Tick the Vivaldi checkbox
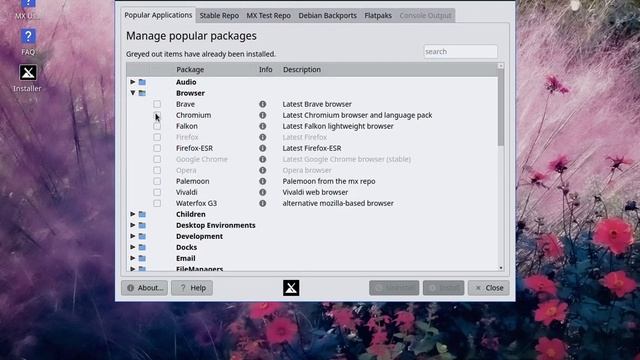The width and height of the screenshot is (640, 360). point(157,192)
